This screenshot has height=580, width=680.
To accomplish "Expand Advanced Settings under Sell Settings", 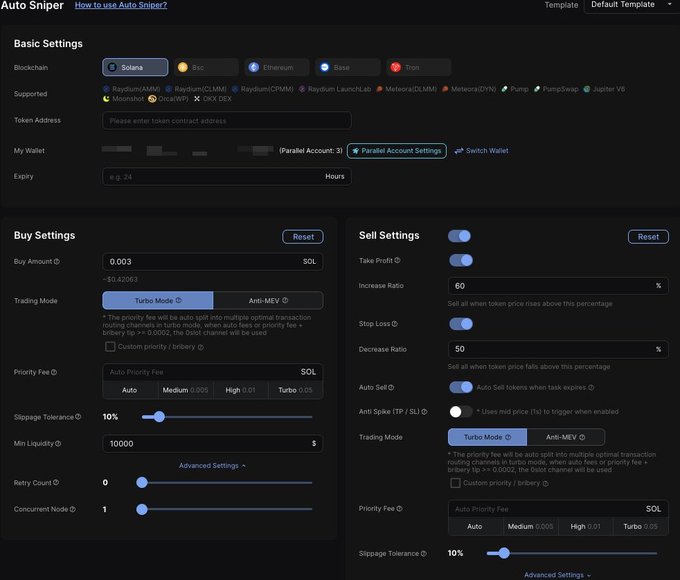I will click(557, 575).
